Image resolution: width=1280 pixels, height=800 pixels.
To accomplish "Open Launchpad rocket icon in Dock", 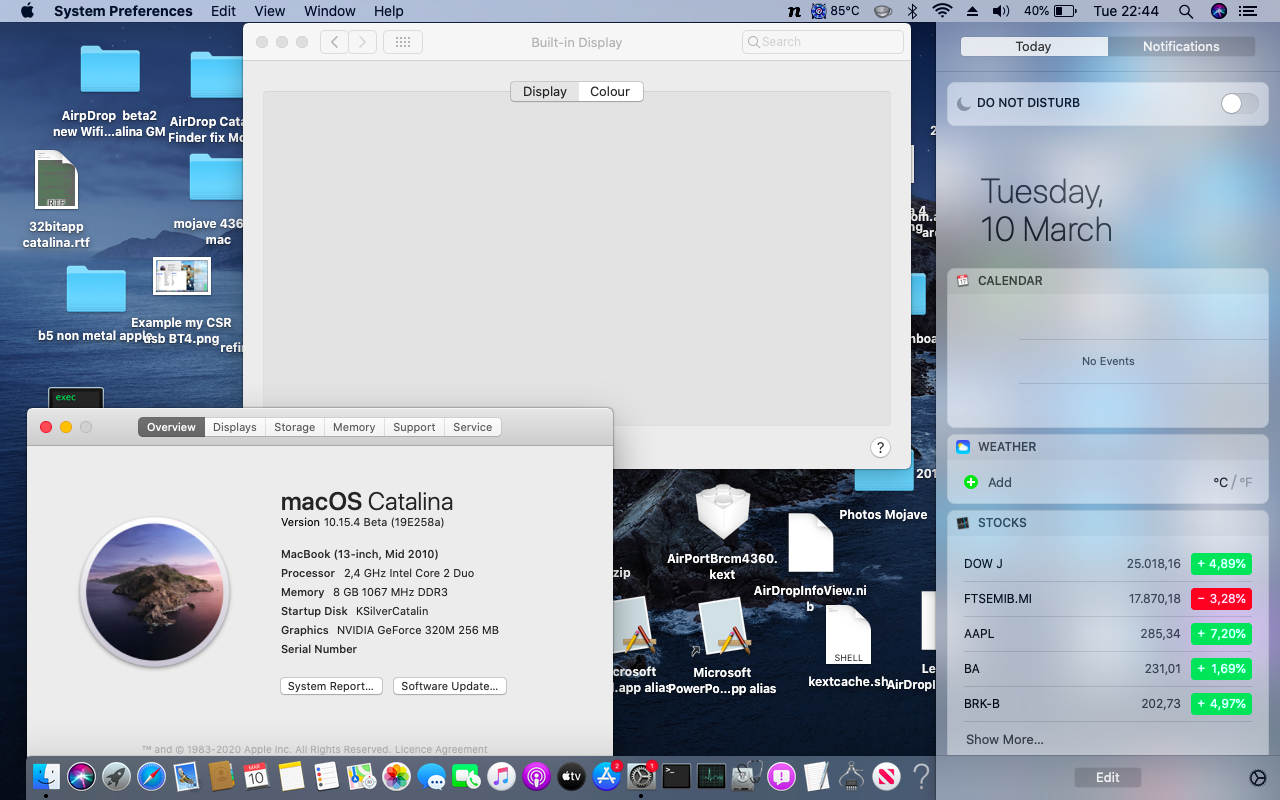I will pos(116,776).
